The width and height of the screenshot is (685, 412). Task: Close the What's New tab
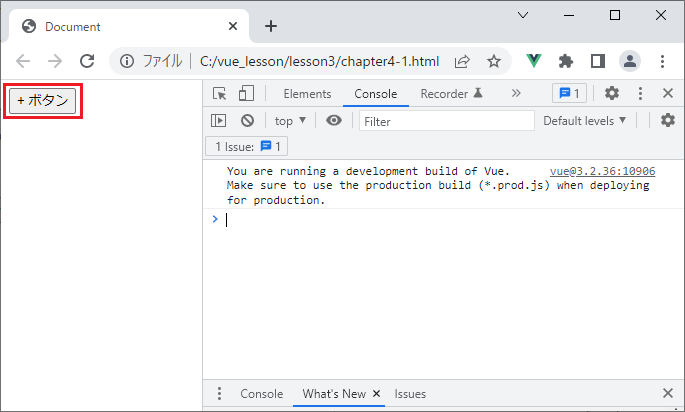click(x=376, y=394)
